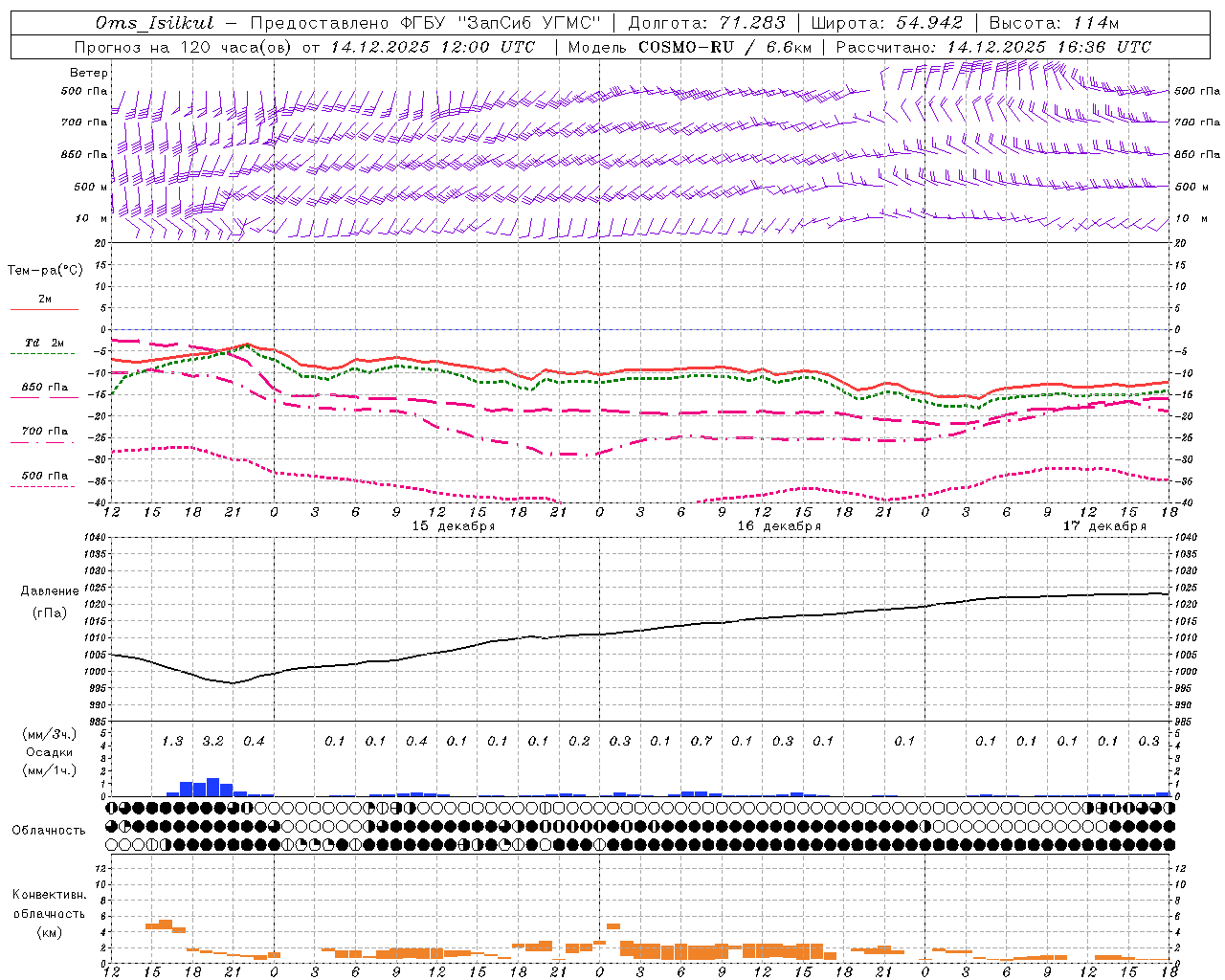Click the '17 декабря' date label
The height and width of the screenshot is (980, 1225).
[1104, 526]
